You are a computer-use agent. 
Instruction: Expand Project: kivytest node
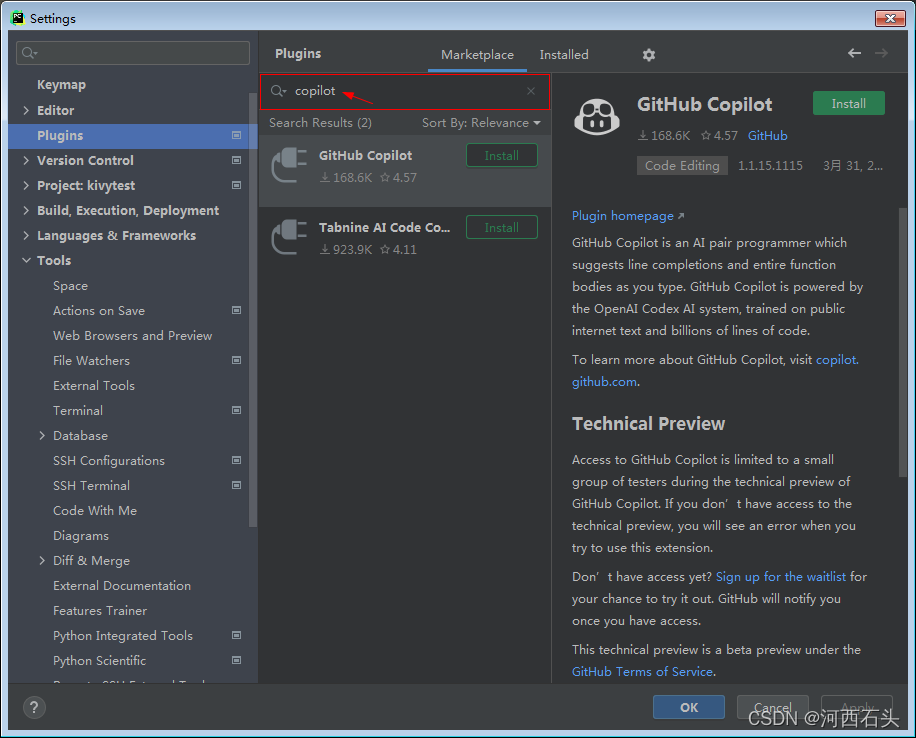point(26,185)
